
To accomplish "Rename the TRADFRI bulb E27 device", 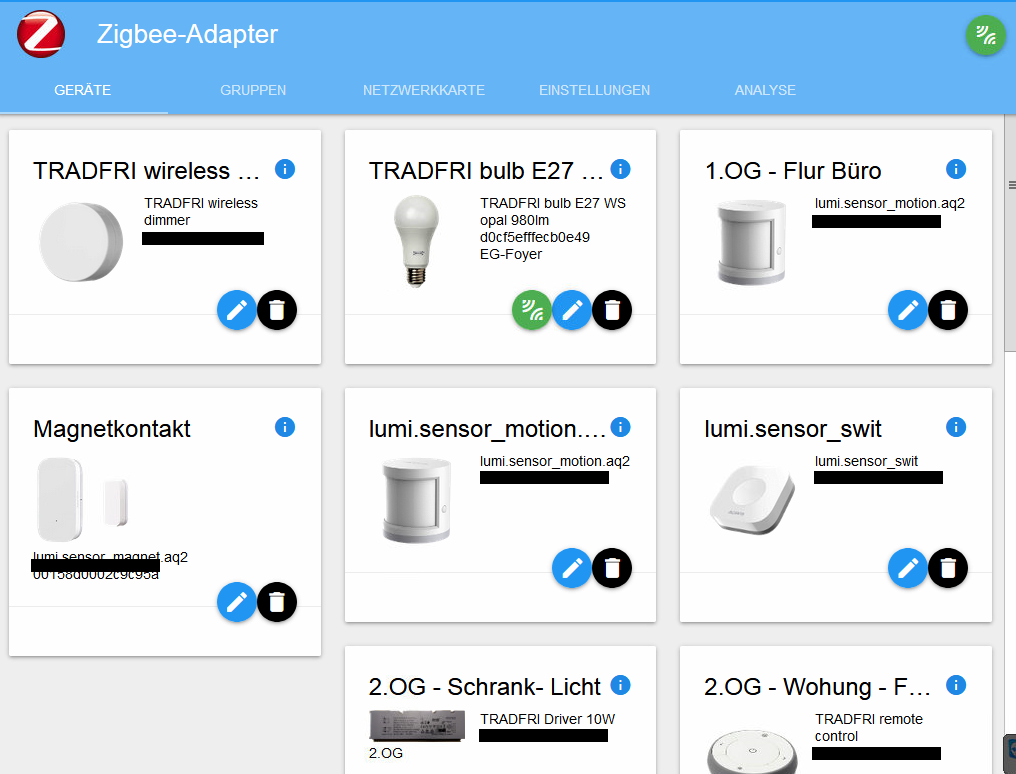I will 572,310.
